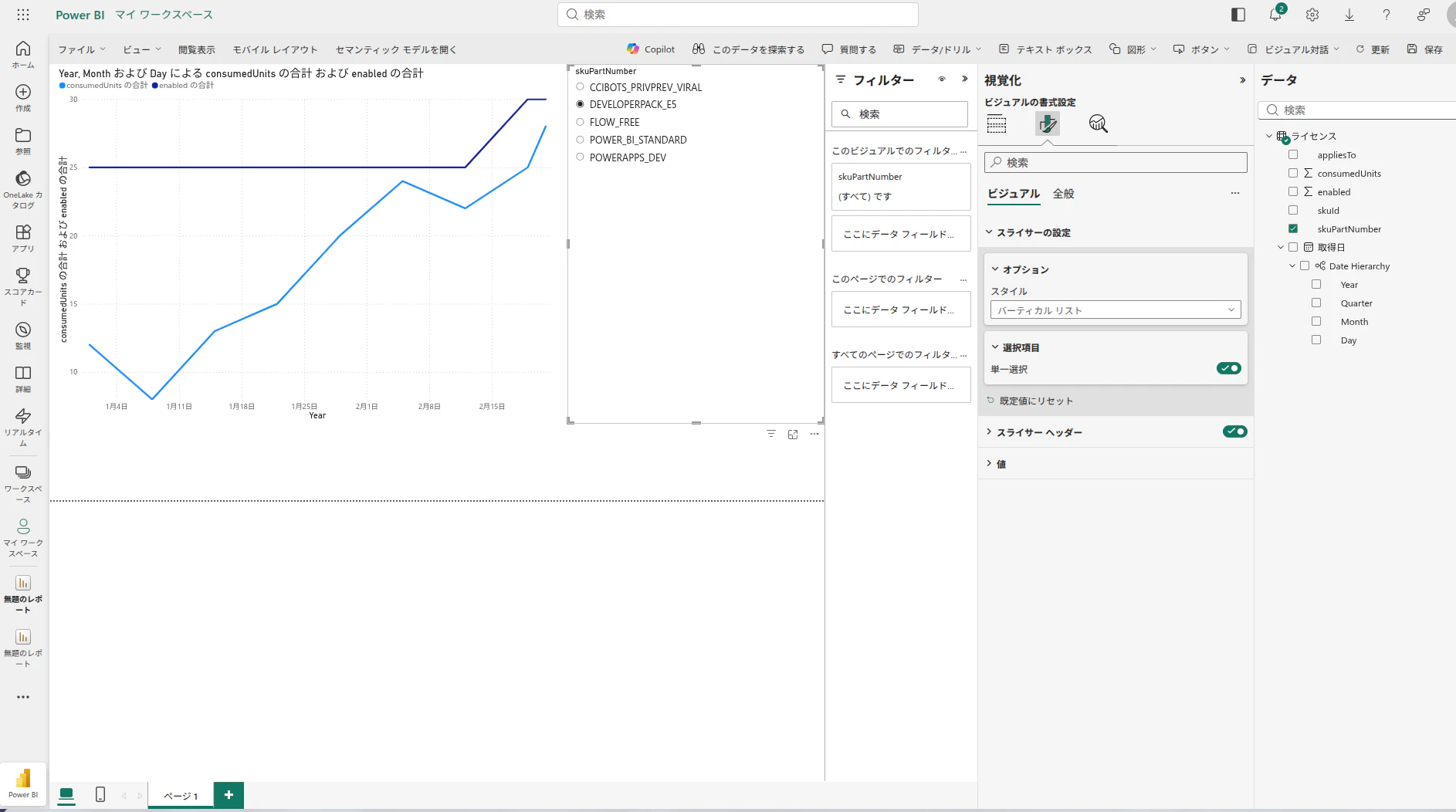Image resolution: width=1456 pixels, height=812 pixels.
Task: Click Refresh (更新) button
Action: click(1373, 49)
